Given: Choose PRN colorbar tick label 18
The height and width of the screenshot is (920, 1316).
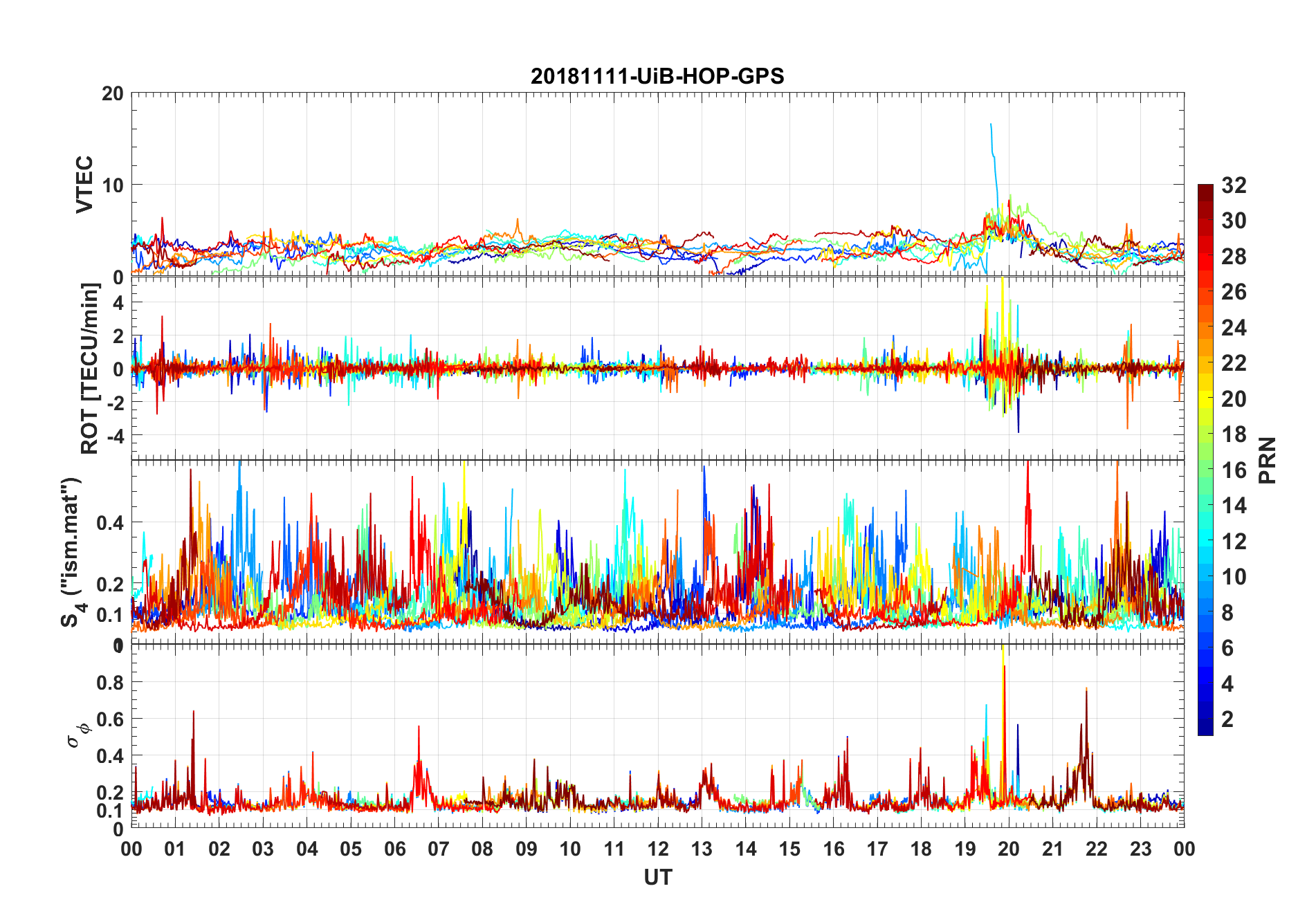Looking at the screenshot, I should [1234, 434].
